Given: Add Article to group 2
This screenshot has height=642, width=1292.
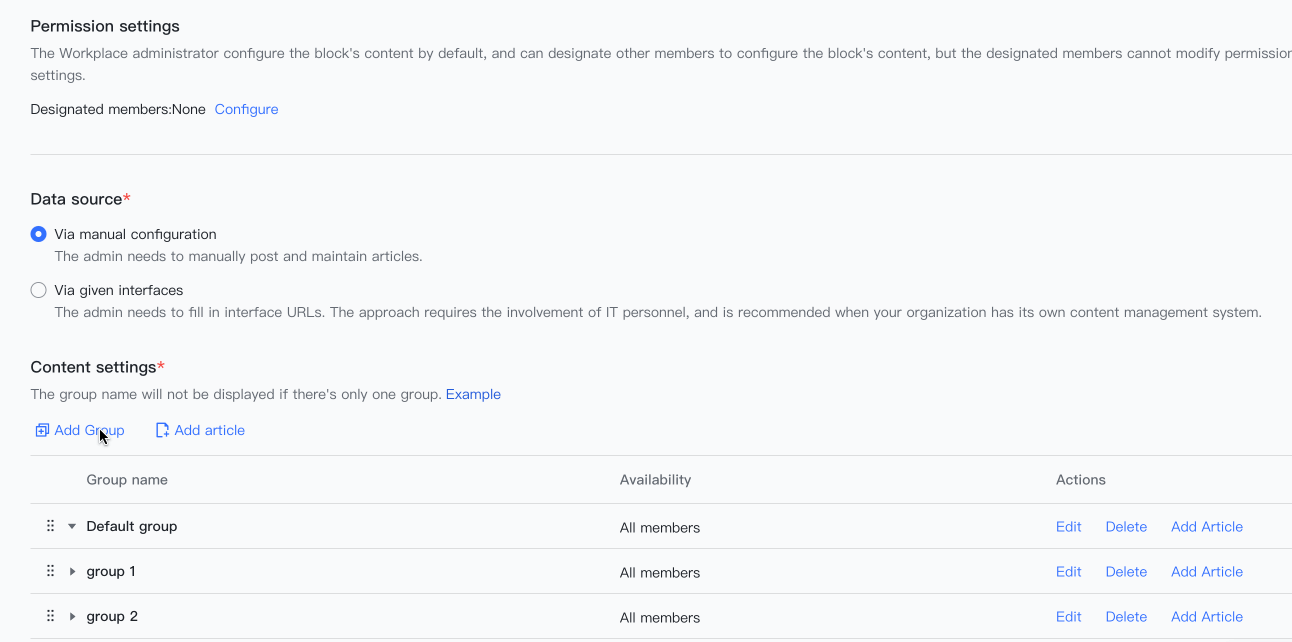Looking at the screenshot, I should 1206,615.
